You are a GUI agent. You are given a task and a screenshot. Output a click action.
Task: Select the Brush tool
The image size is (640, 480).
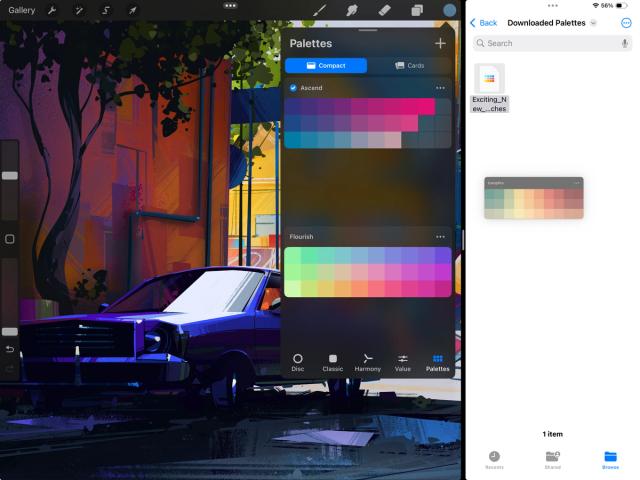(x=319, y=10)
